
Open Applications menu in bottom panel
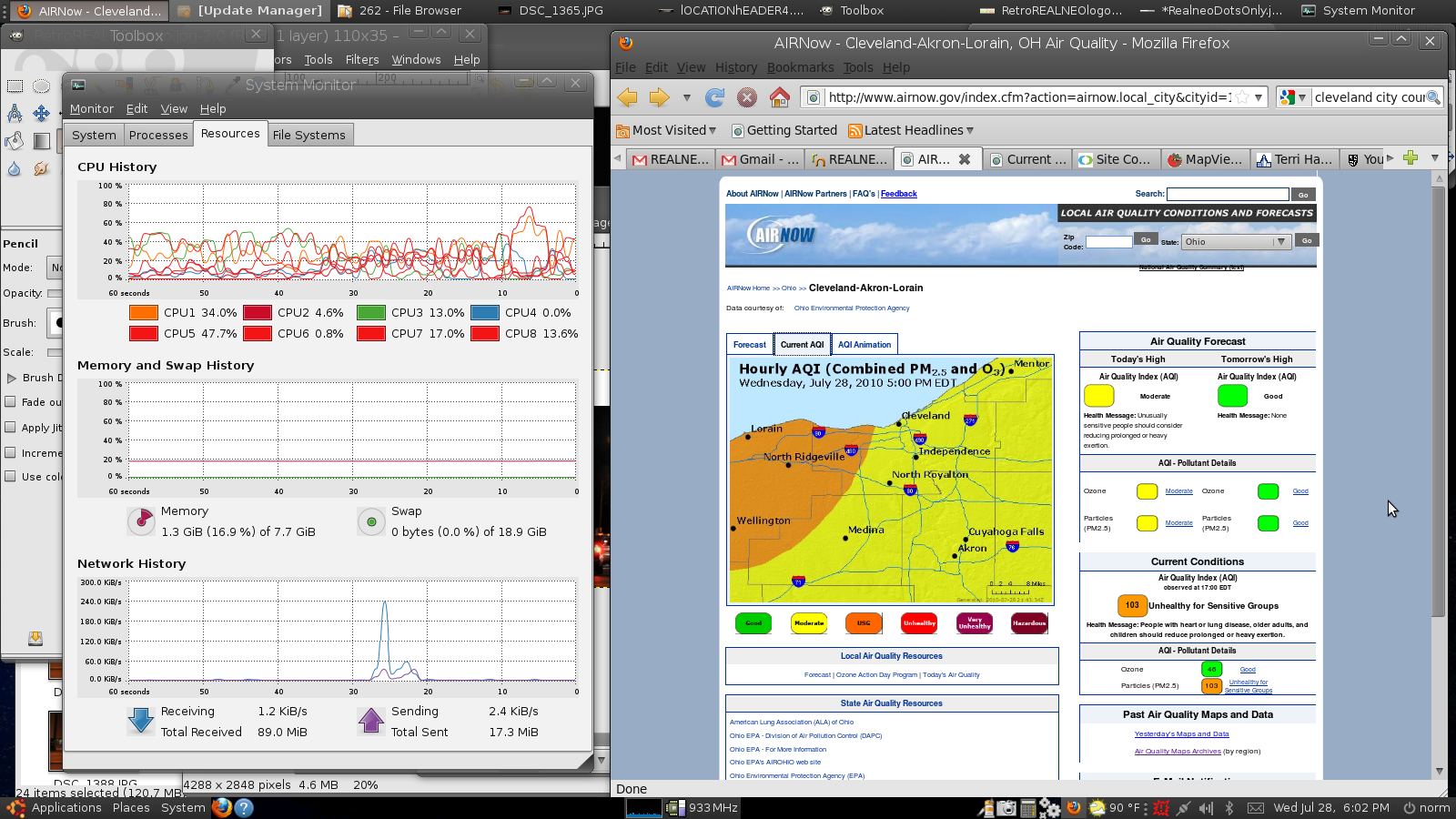(x=56, y=807)
